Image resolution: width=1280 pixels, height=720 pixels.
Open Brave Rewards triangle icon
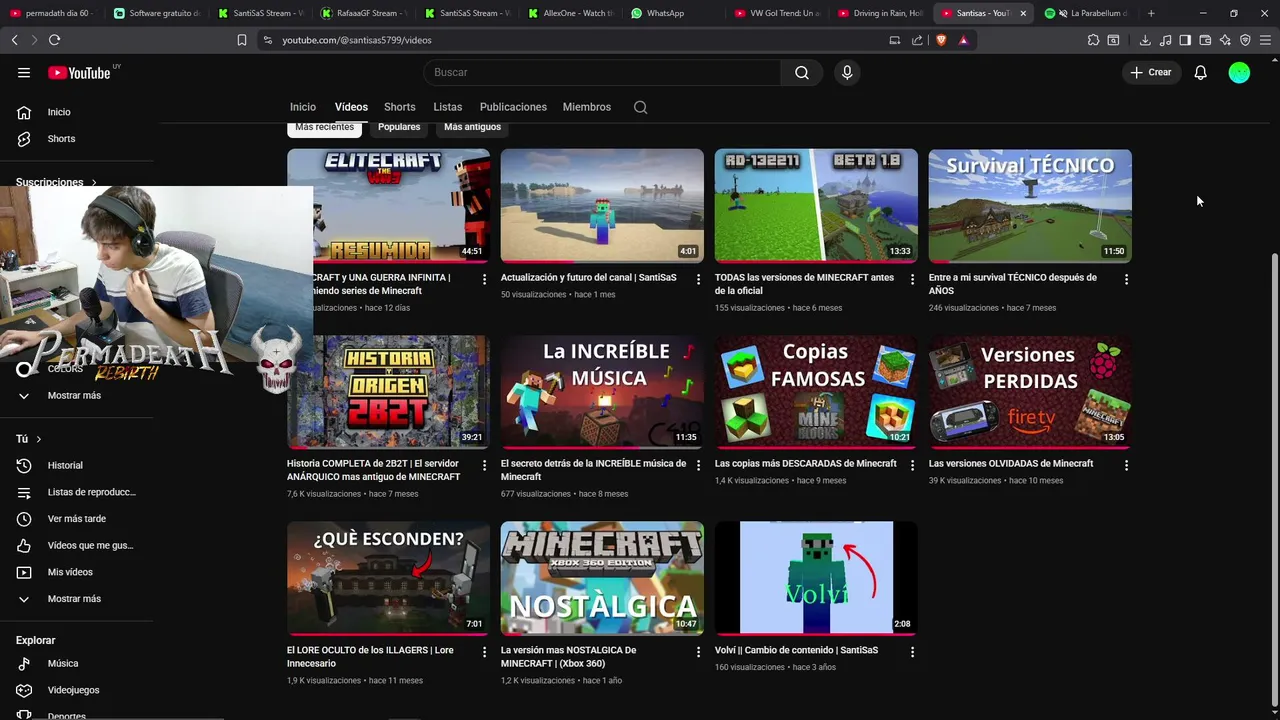[963, 40]
